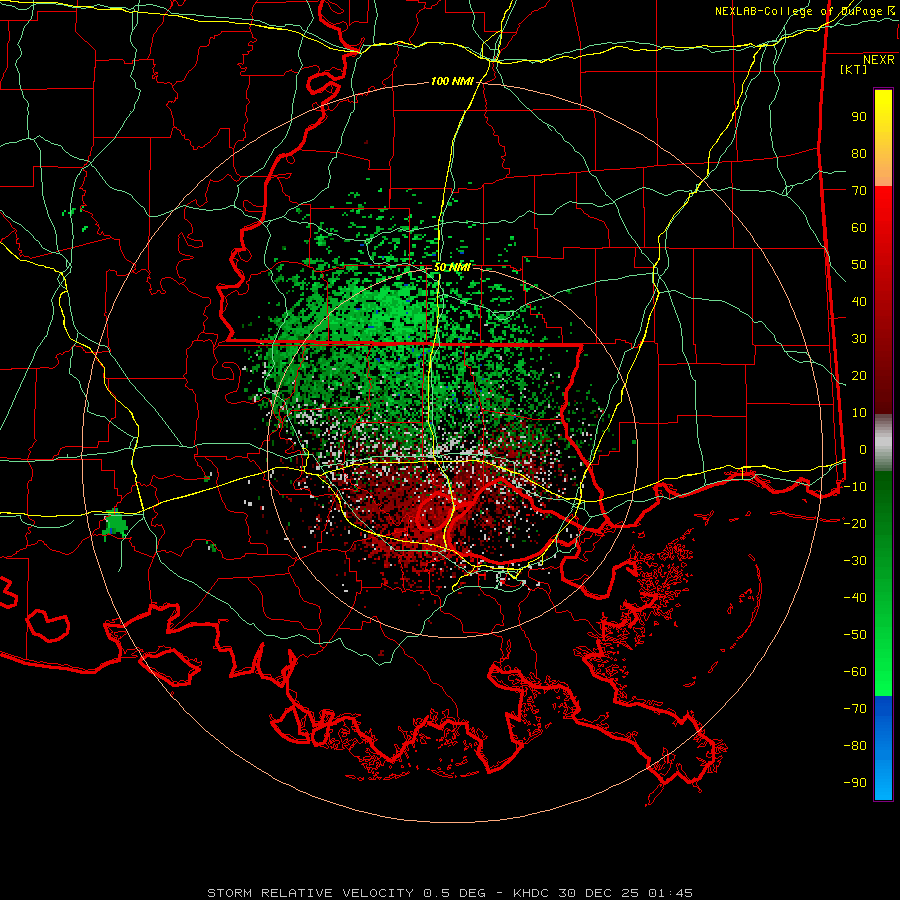The width and height of the screenshot is (900, 900).
Task: Click the -40 knot scale value
Action: [855, 598]
